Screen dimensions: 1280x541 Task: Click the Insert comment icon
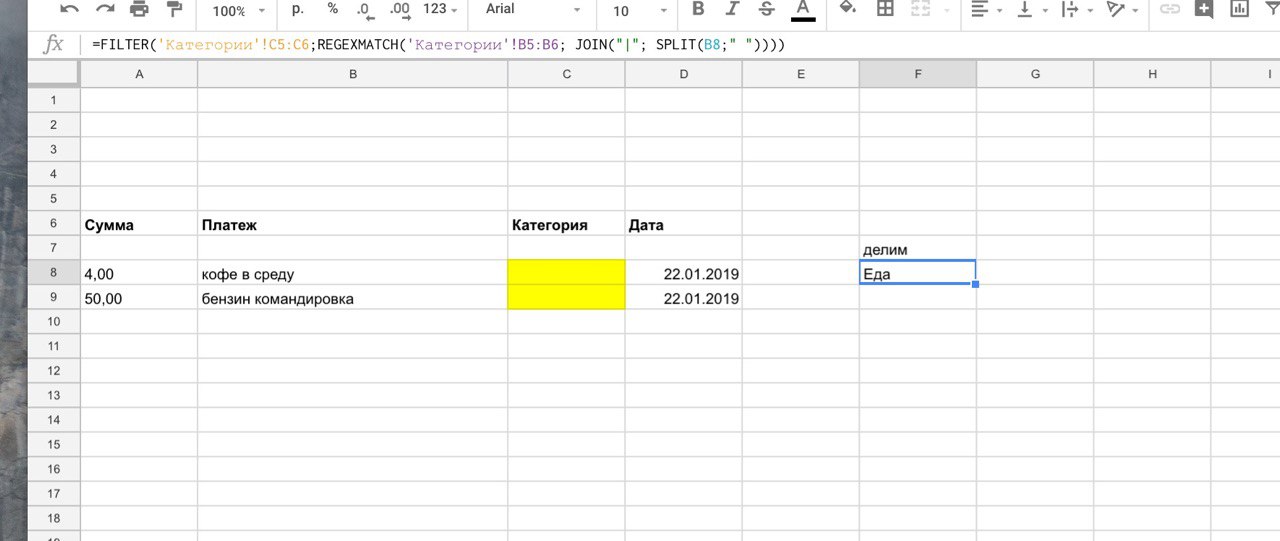point(1204,10)
